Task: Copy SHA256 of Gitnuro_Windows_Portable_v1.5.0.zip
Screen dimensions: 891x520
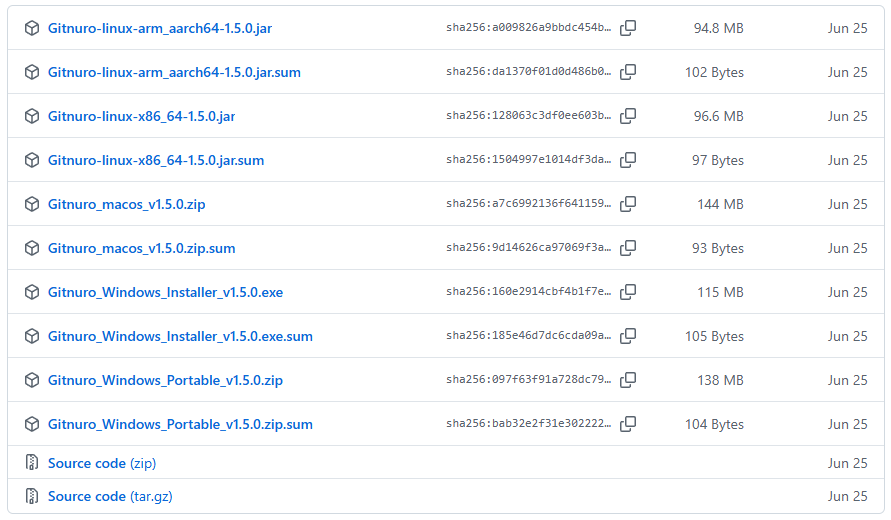Action: point(628,380)
